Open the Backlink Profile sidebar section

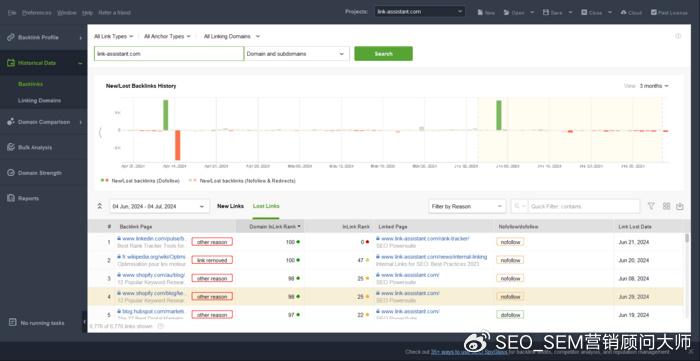tap(44, 37)
